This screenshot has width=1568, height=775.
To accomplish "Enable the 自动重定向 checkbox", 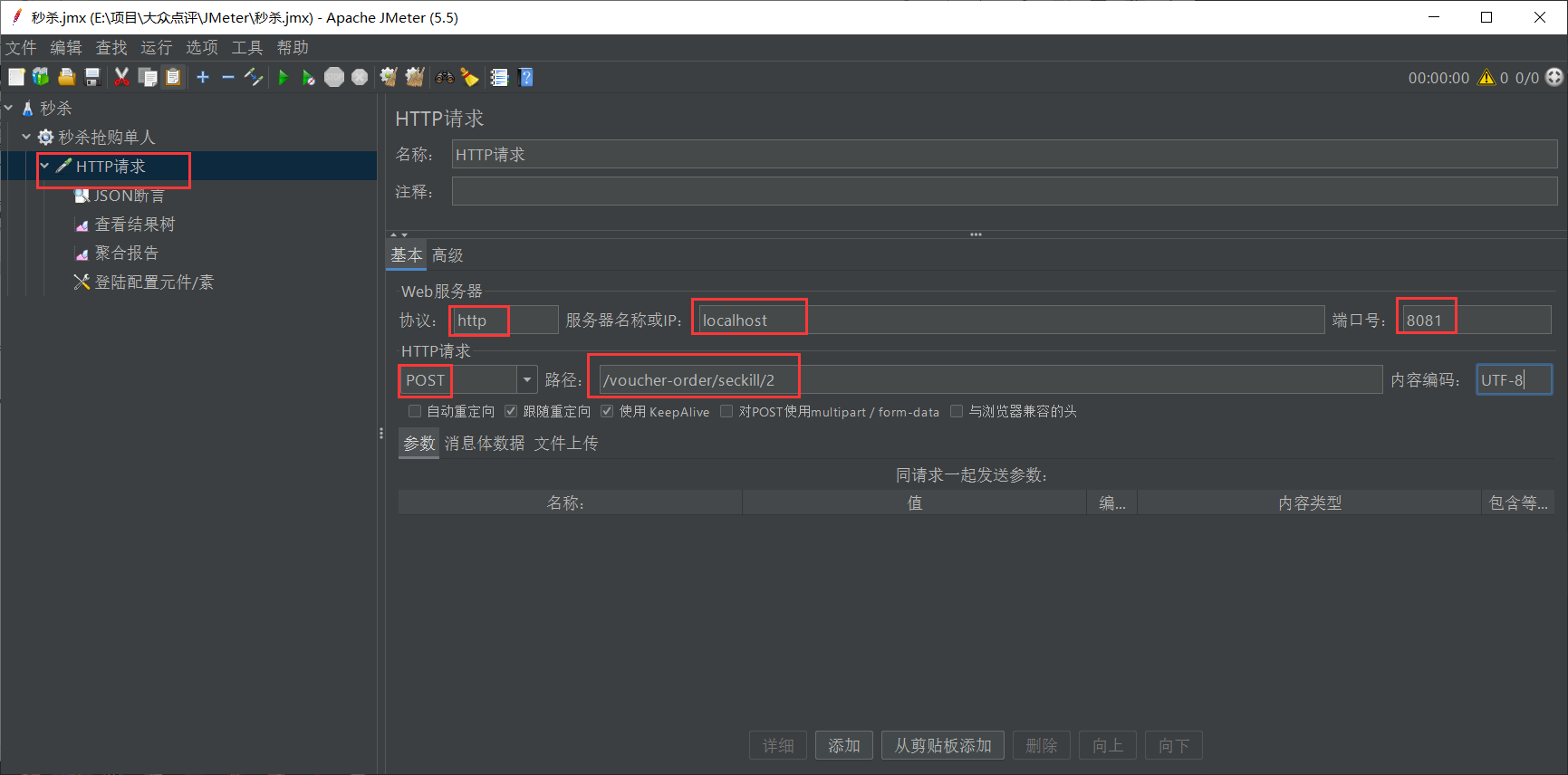I will 415,411.
